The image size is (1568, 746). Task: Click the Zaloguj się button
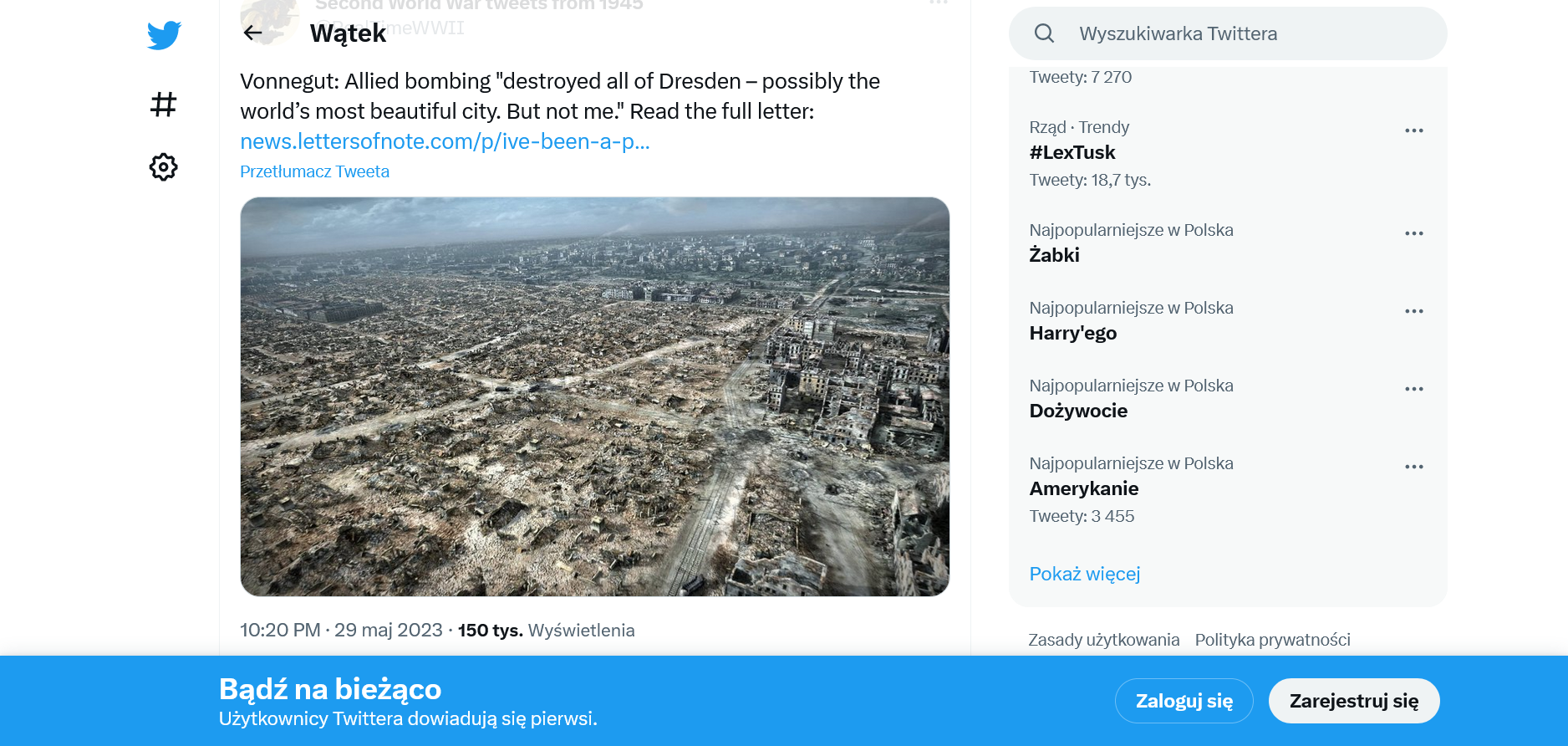1184,701
